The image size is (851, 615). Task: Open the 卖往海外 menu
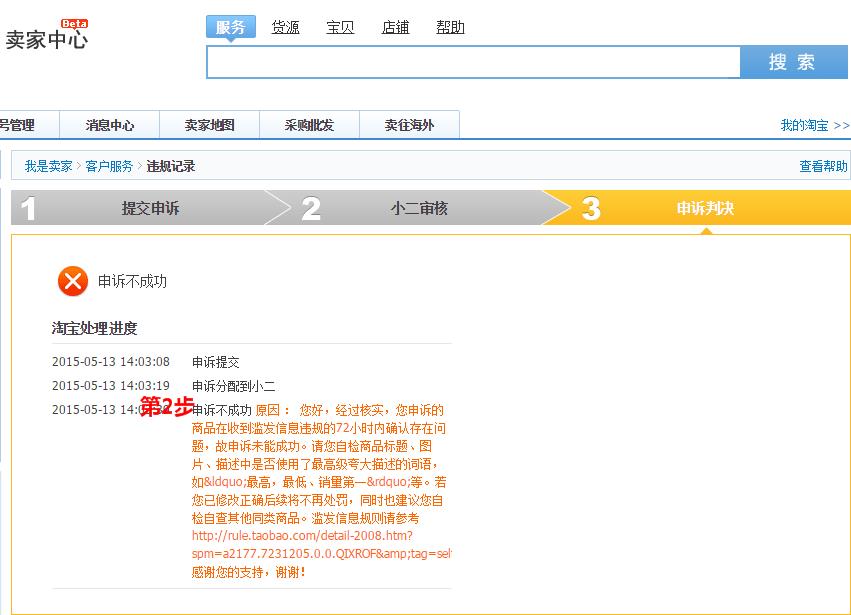coord(410,125)
